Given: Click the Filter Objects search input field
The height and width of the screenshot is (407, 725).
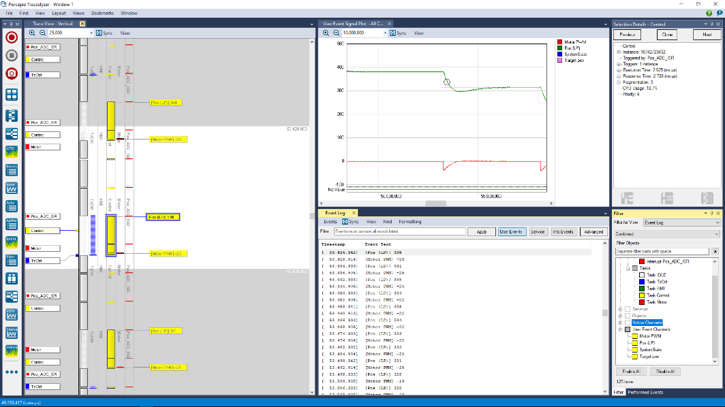Looking at the screenshot, I should [x=662, y=251].
